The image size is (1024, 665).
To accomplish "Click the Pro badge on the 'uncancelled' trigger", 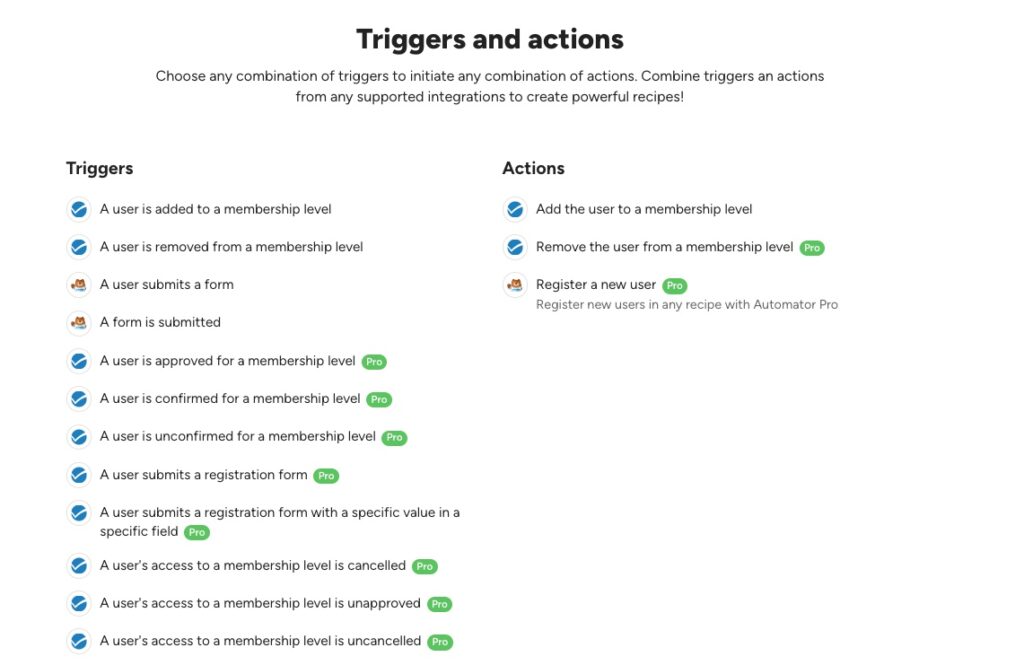I will (x=440, y=642).
